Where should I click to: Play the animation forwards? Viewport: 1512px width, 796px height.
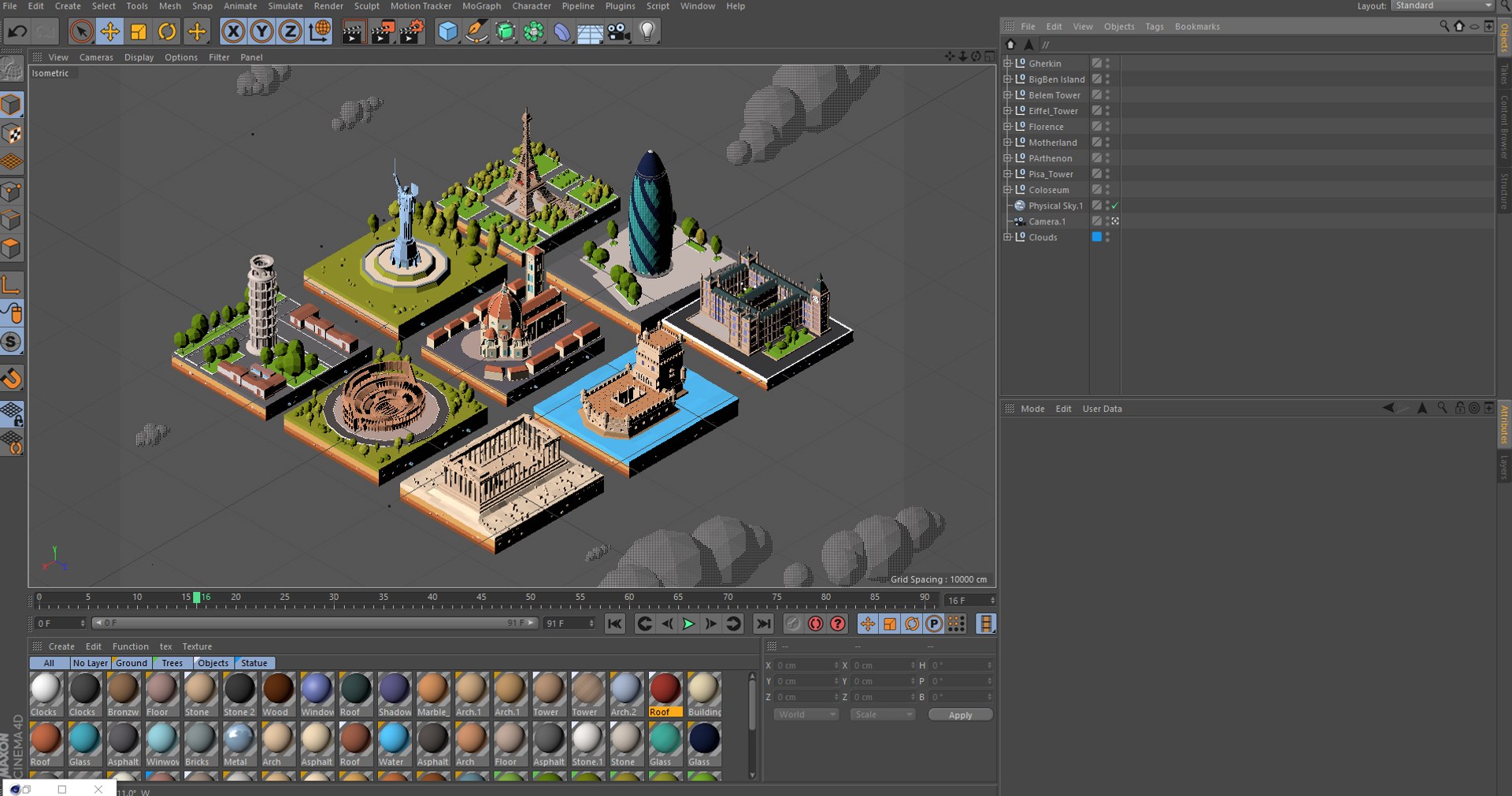click(x=688, y=624)
